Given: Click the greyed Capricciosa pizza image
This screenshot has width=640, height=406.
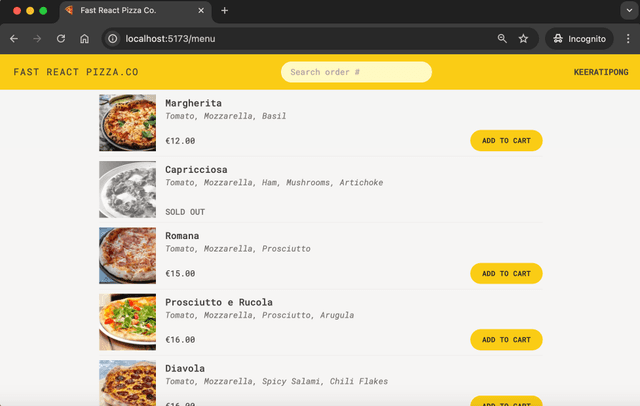Looking at the screenshot, I should (127, 189).
